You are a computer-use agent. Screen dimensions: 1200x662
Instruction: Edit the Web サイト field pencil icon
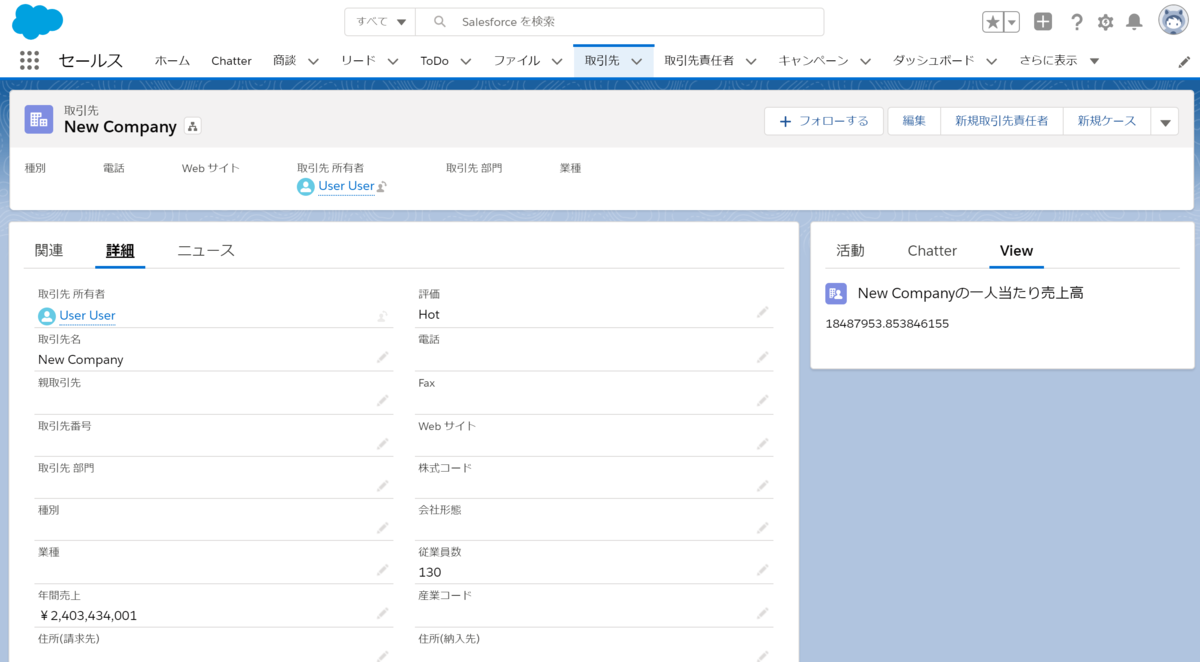point(762,443)
